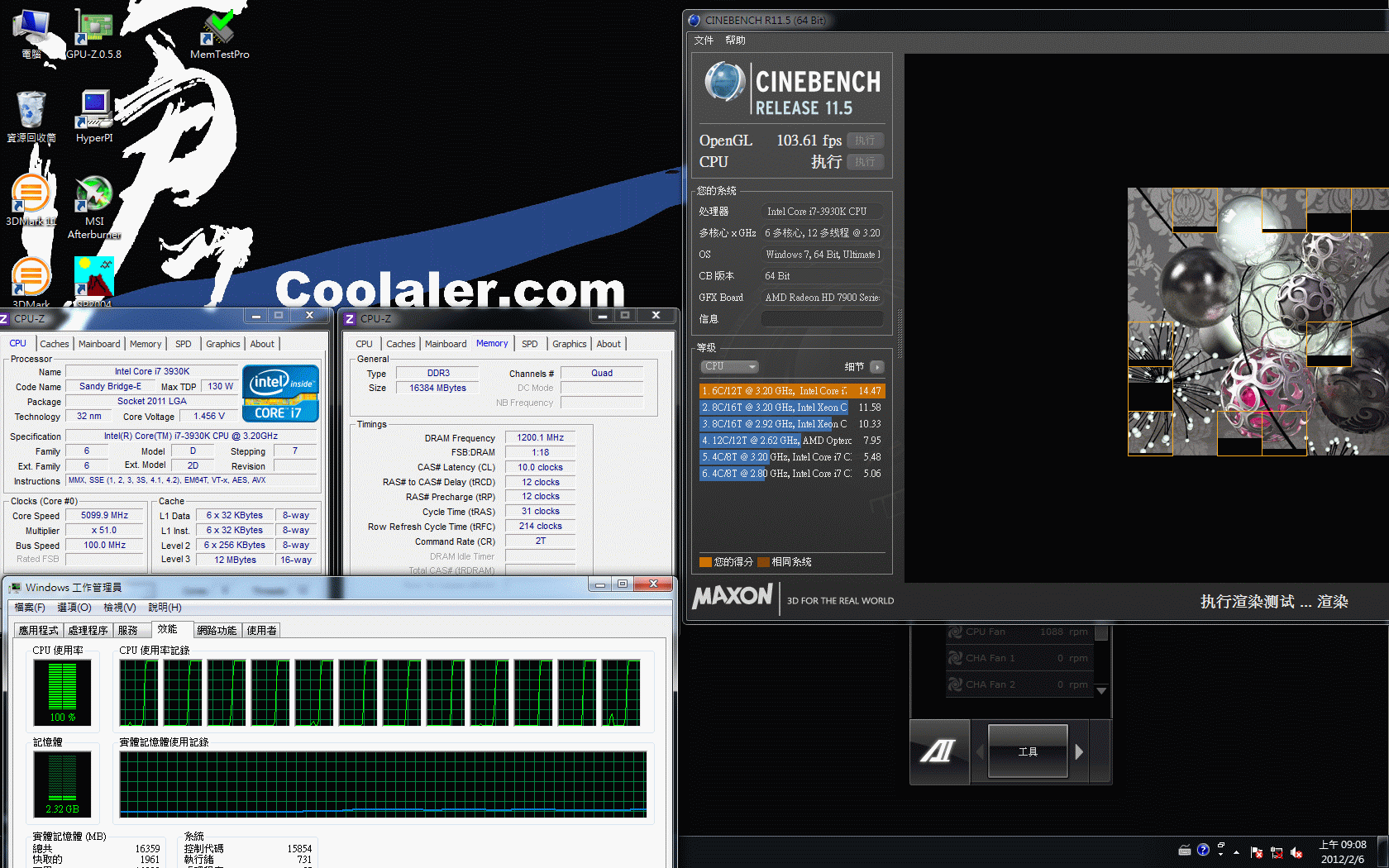This screenshot has height=868, width=1389.
Task: Click the Cinebench globe logo
Action: (x=725, y=83)
